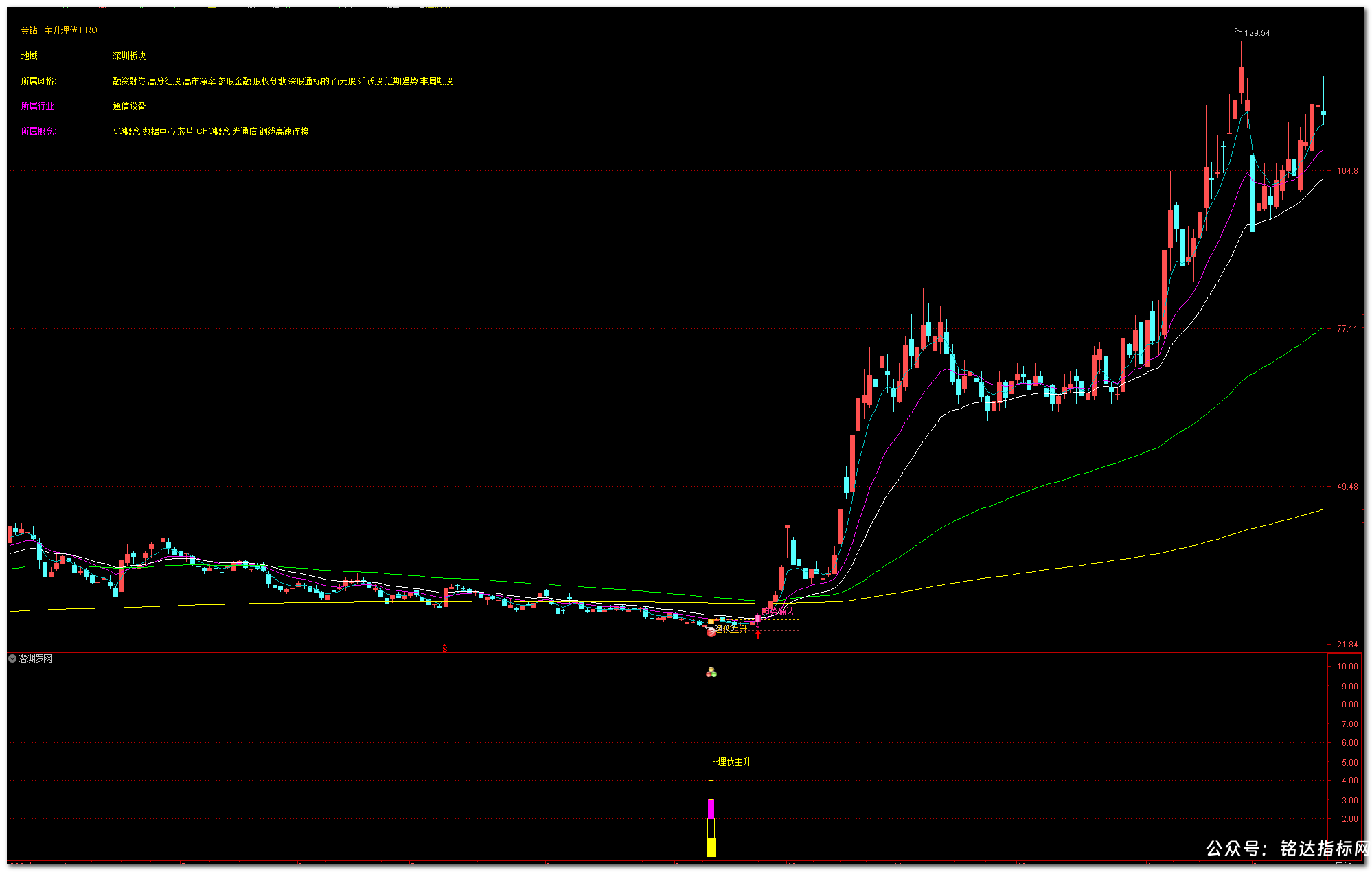Click the orange ambush signal candlestick
The height and width of the screenshot is (872, 1372).
pyautogui.click(x=711, y=622)
